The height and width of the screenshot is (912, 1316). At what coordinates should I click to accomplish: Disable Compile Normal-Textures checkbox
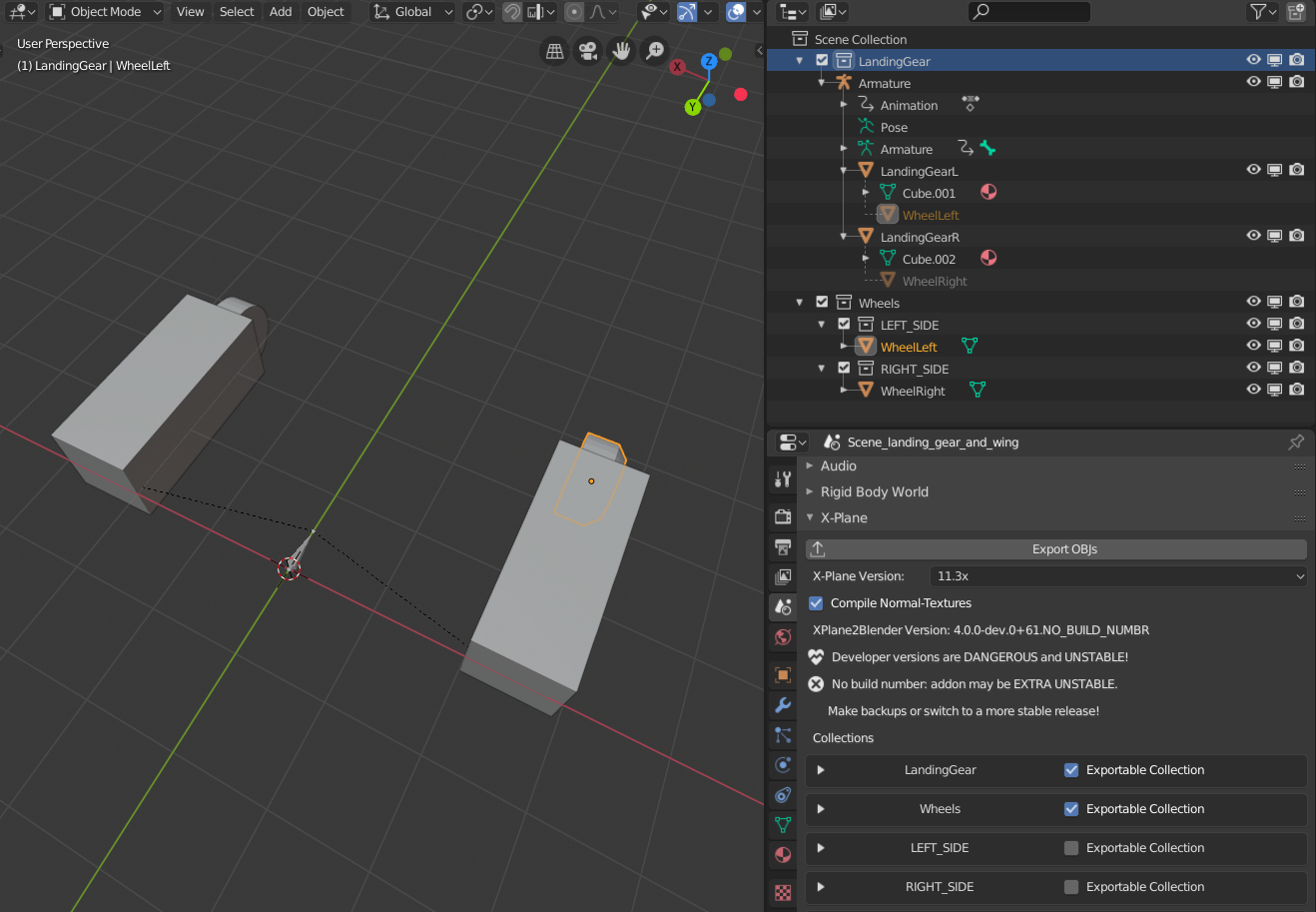pyautogui.click(x=816, y=603)
